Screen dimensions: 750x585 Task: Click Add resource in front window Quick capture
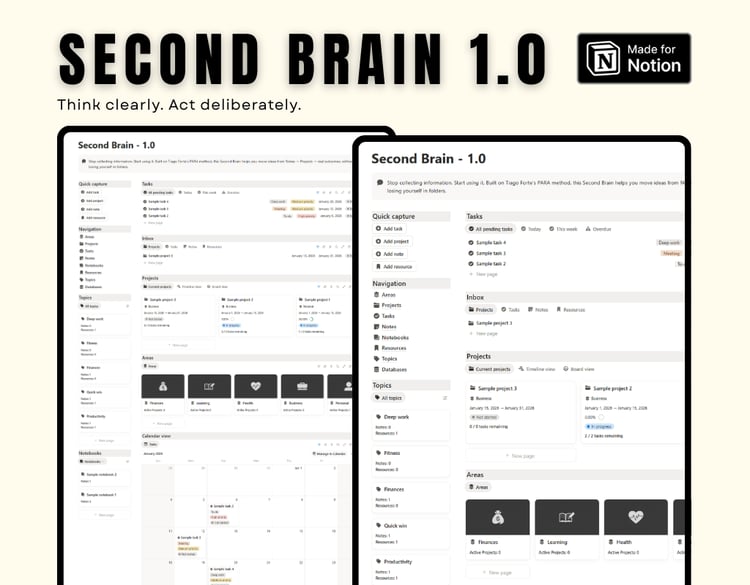click(394, 266)
